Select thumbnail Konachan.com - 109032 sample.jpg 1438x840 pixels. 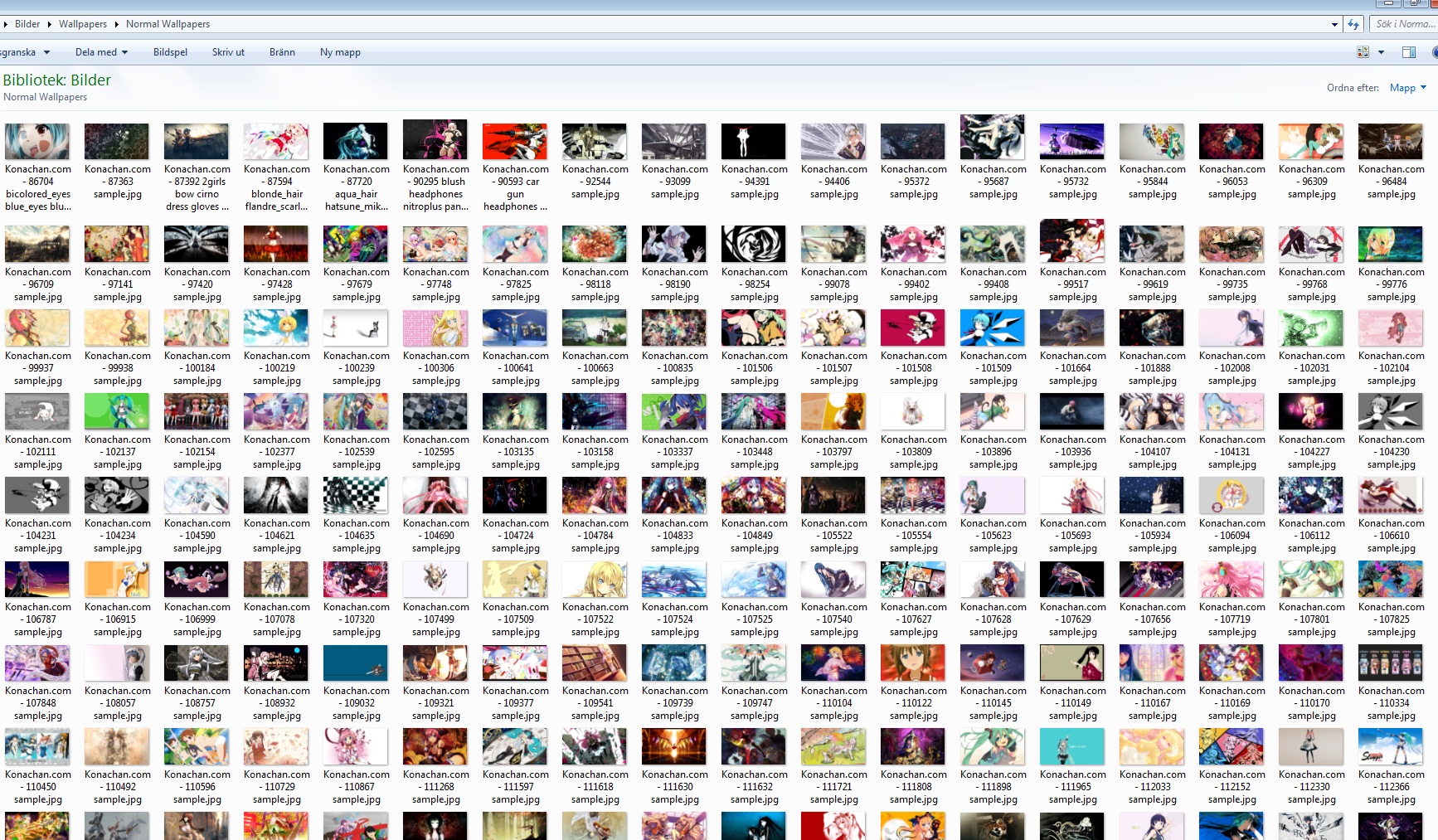point(356,663)
